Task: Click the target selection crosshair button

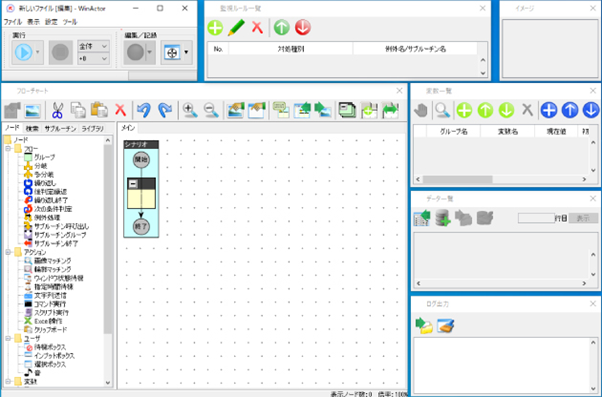Action: click(x=172, y=53)
